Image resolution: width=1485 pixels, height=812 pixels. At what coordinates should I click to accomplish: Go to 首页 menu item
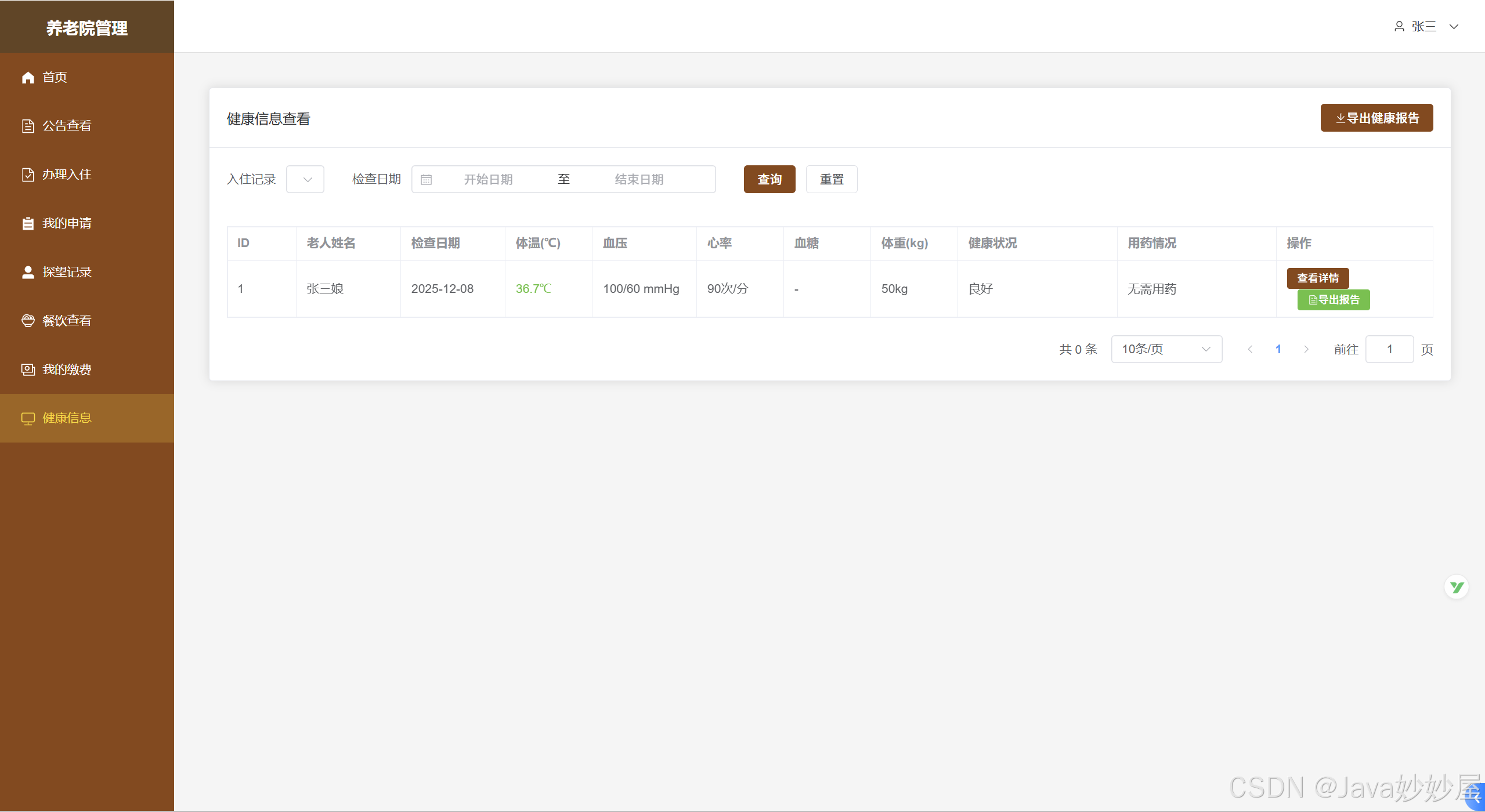[x=55, y=77]
